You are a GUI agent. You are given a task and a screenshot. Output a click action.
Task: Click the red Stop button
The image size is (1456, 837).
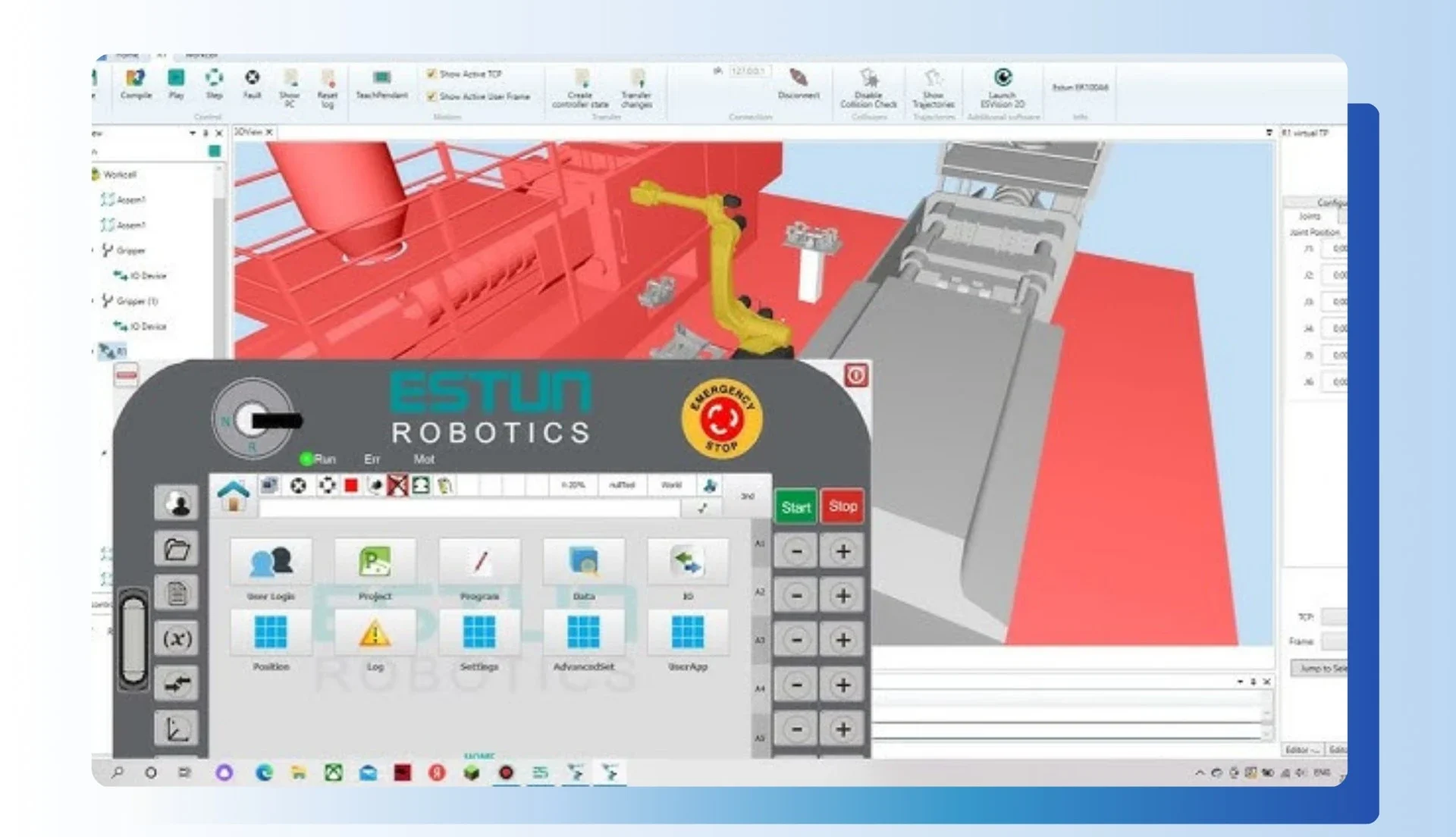point(843,506)
